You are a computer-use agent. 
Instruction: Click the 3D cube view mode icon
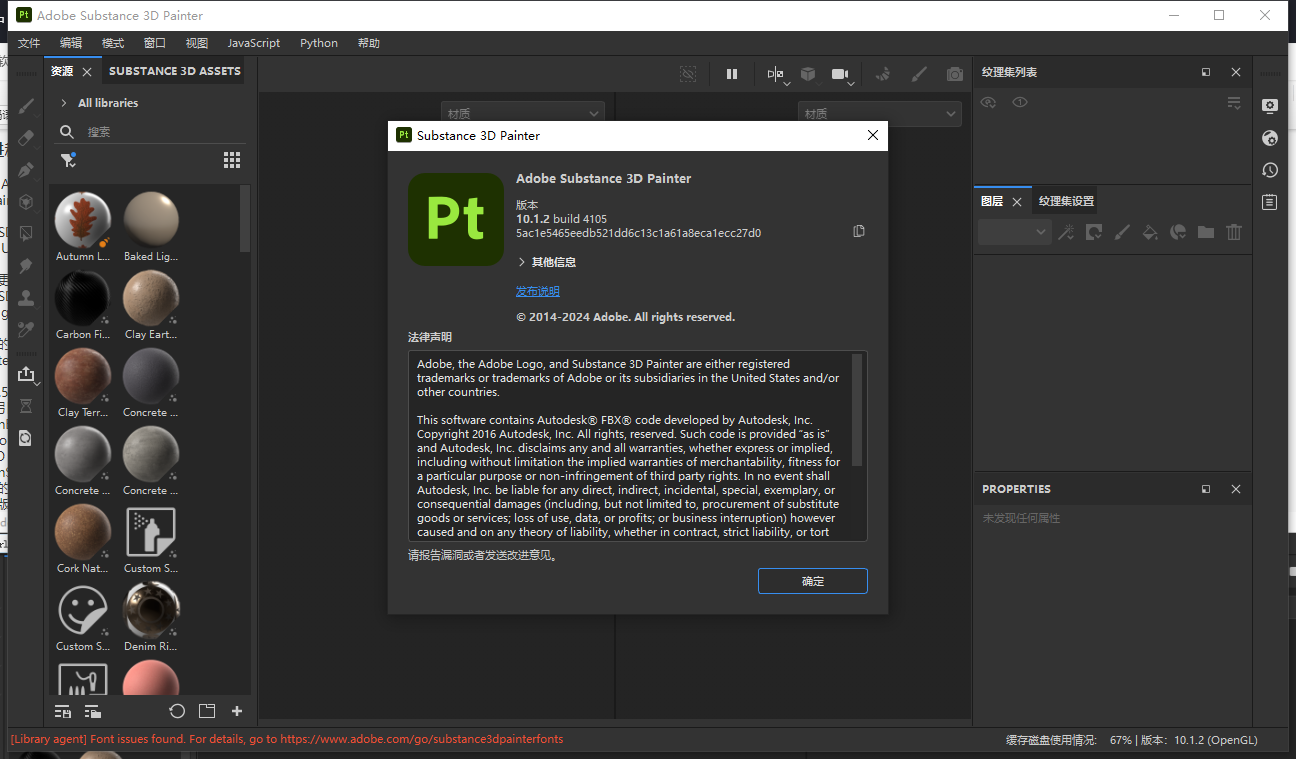tap(808, 74)
